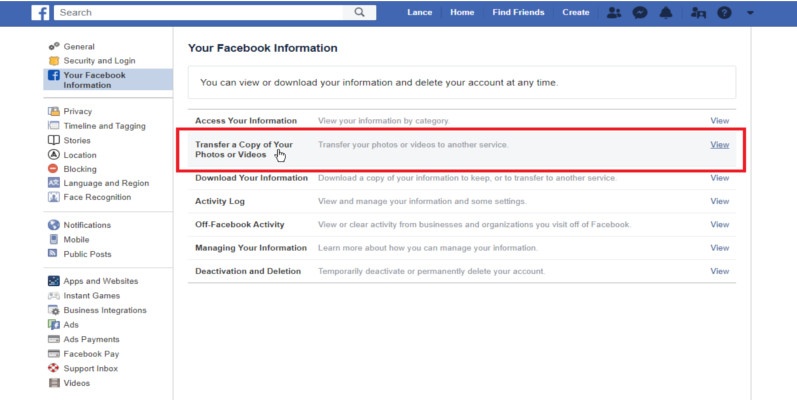The image size is (797, 400).
Task: Click the Mobile phone icon
Action: [54, 239]
